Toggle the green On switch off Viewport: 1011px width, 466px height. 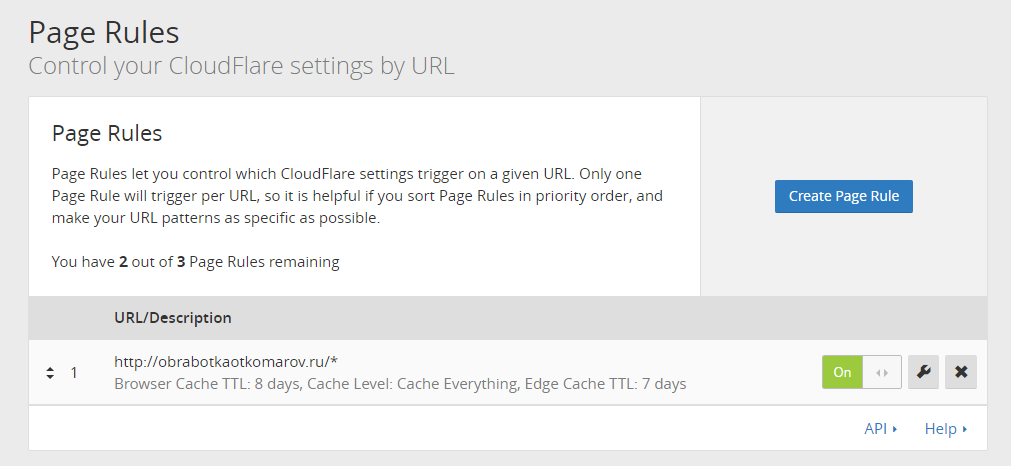842,372
